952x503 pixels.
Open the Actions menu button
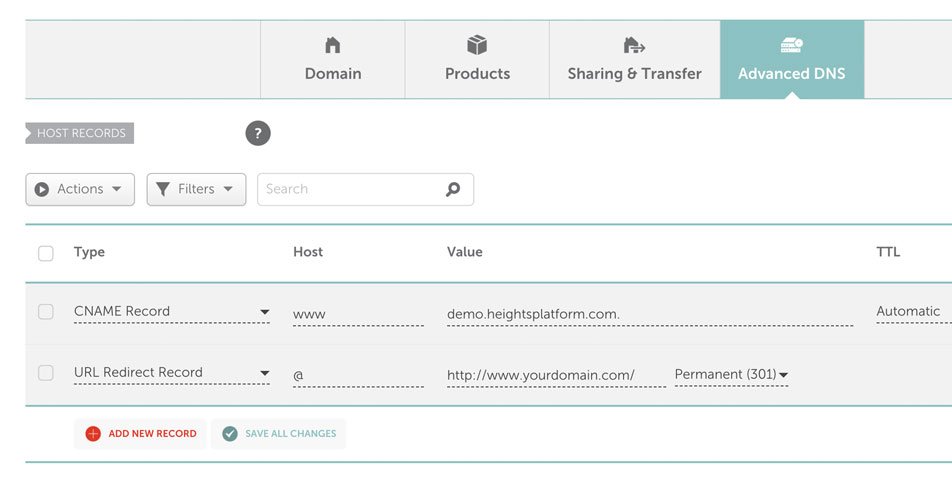point(80,189)
